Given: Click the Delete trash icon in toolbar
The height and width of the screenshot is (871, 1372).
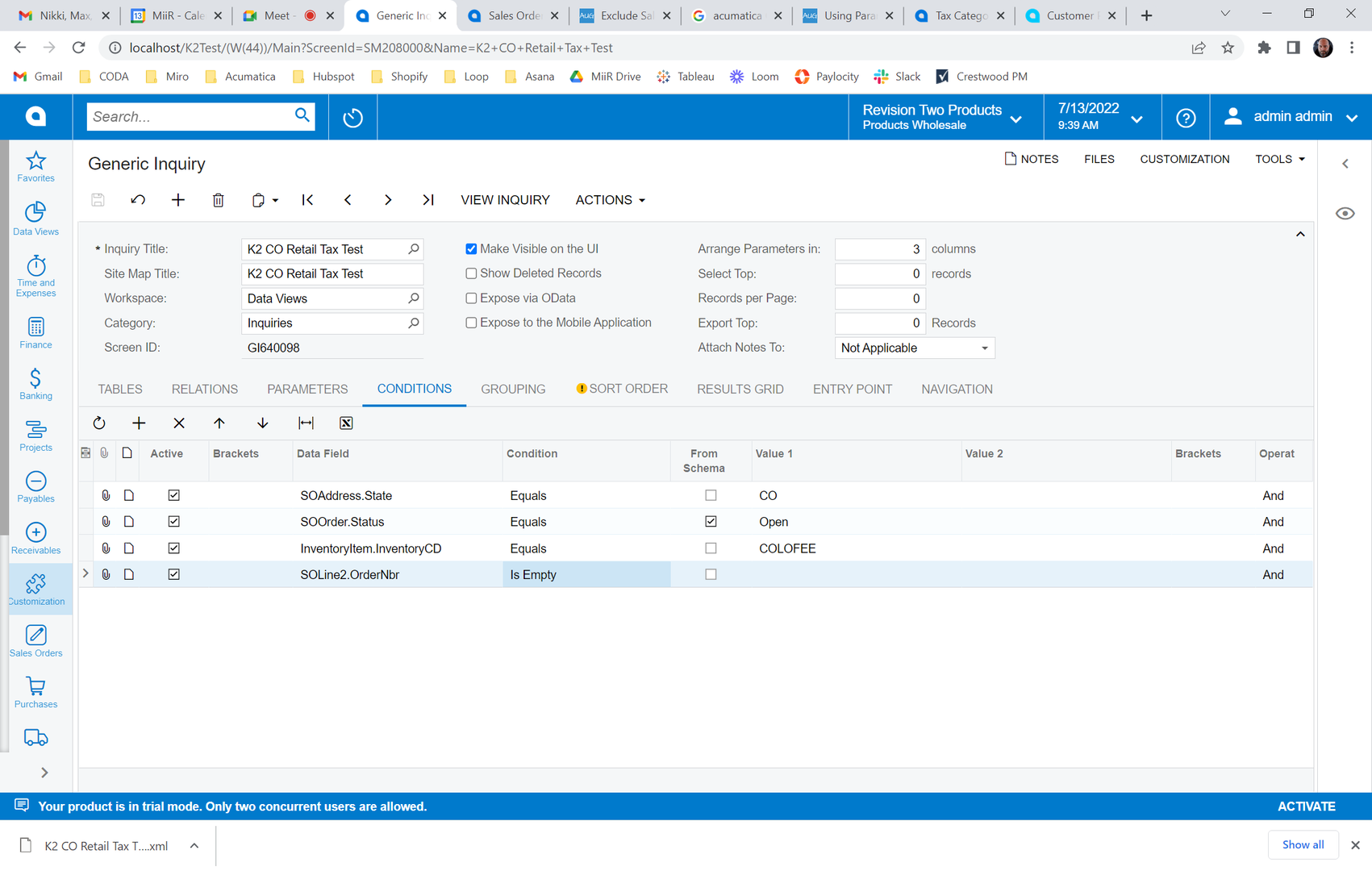Looking at the screenshot, I should (218, 200).
